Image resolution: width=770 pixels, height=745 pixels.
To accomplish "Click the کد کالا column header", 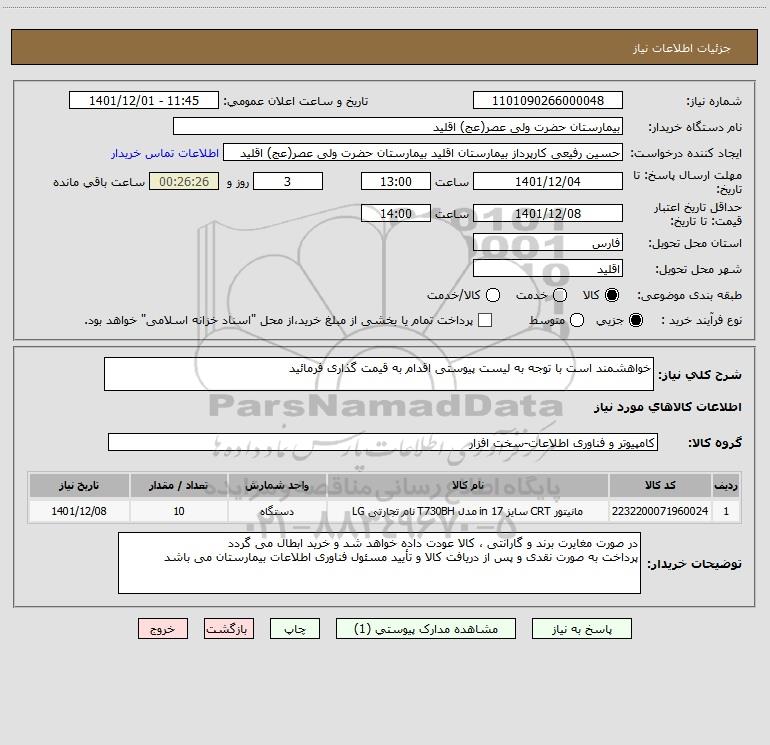I will pyautogui.click(x=660, y=485).
